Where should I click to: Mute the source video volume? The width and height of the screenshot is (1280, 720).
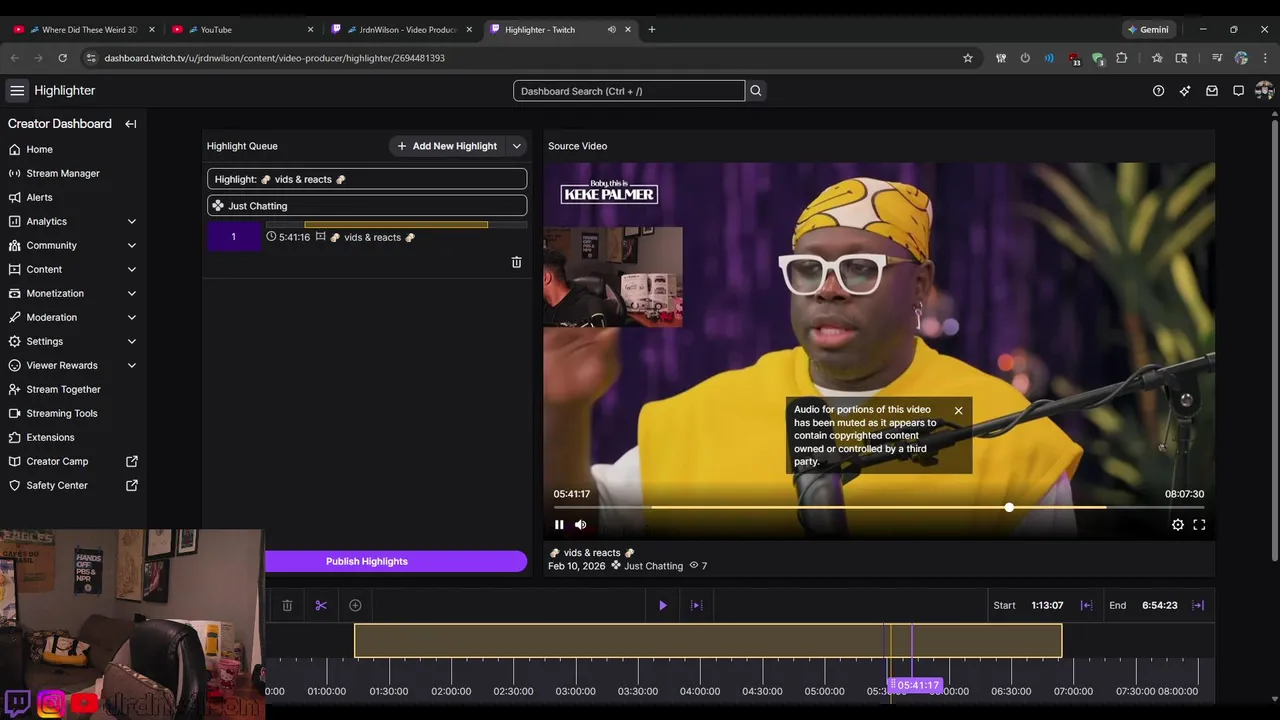click(x=580, y=525)
